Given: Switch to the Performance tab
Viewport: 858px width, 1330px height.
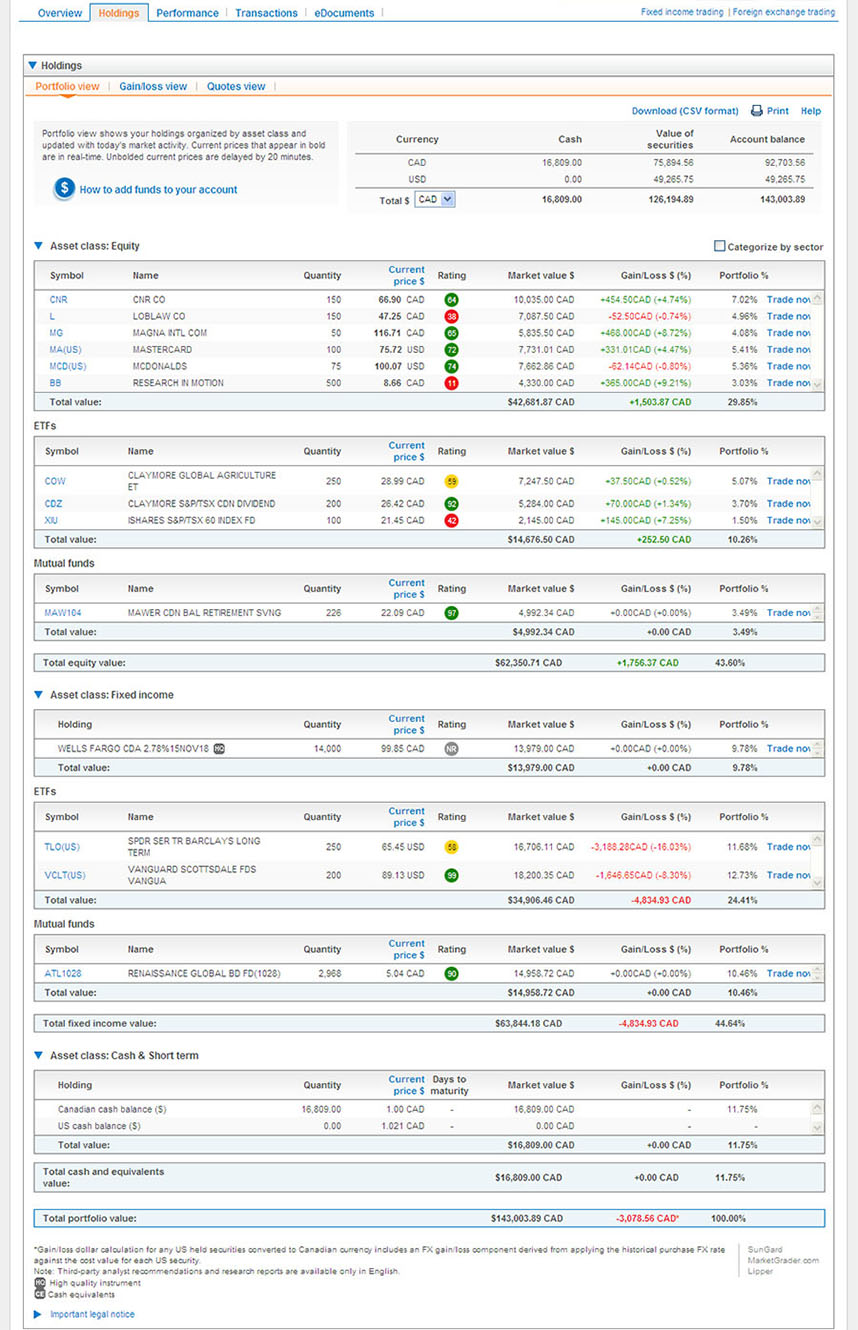Looking at the screenshot, I should pos(187,13).
